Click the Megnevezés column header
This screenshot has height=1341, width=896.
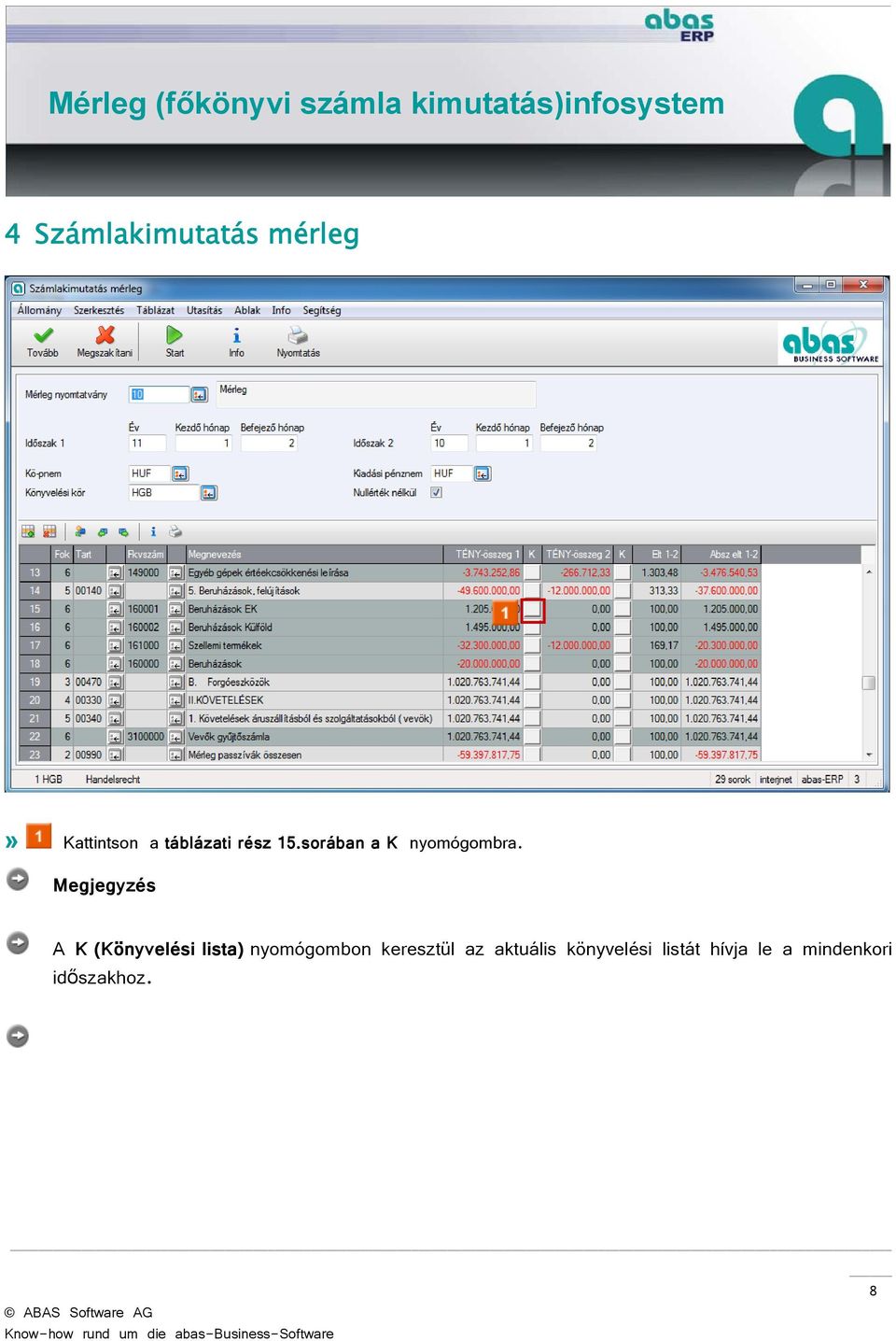[x=314, y=554]
